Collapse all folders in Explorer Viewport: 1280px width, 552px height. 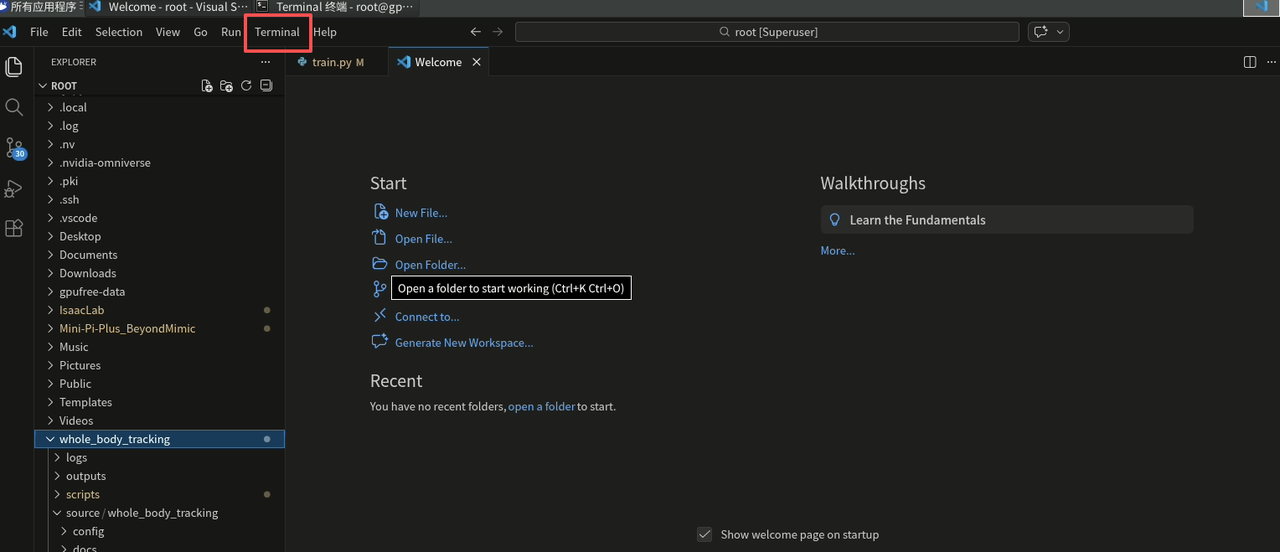pyautogui.click(x=266, y=86)
